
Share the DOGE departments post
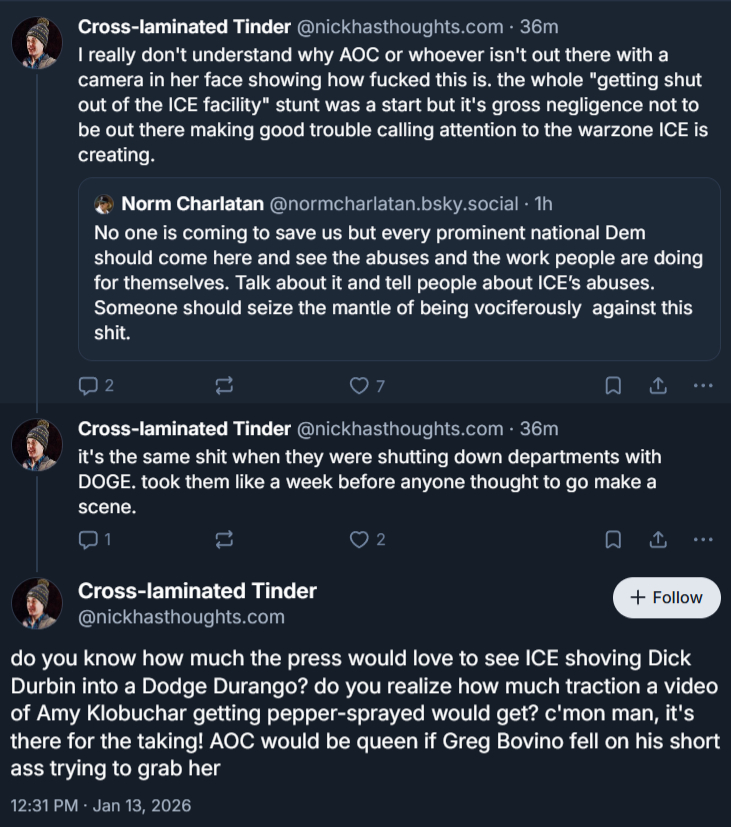point(658,540)
